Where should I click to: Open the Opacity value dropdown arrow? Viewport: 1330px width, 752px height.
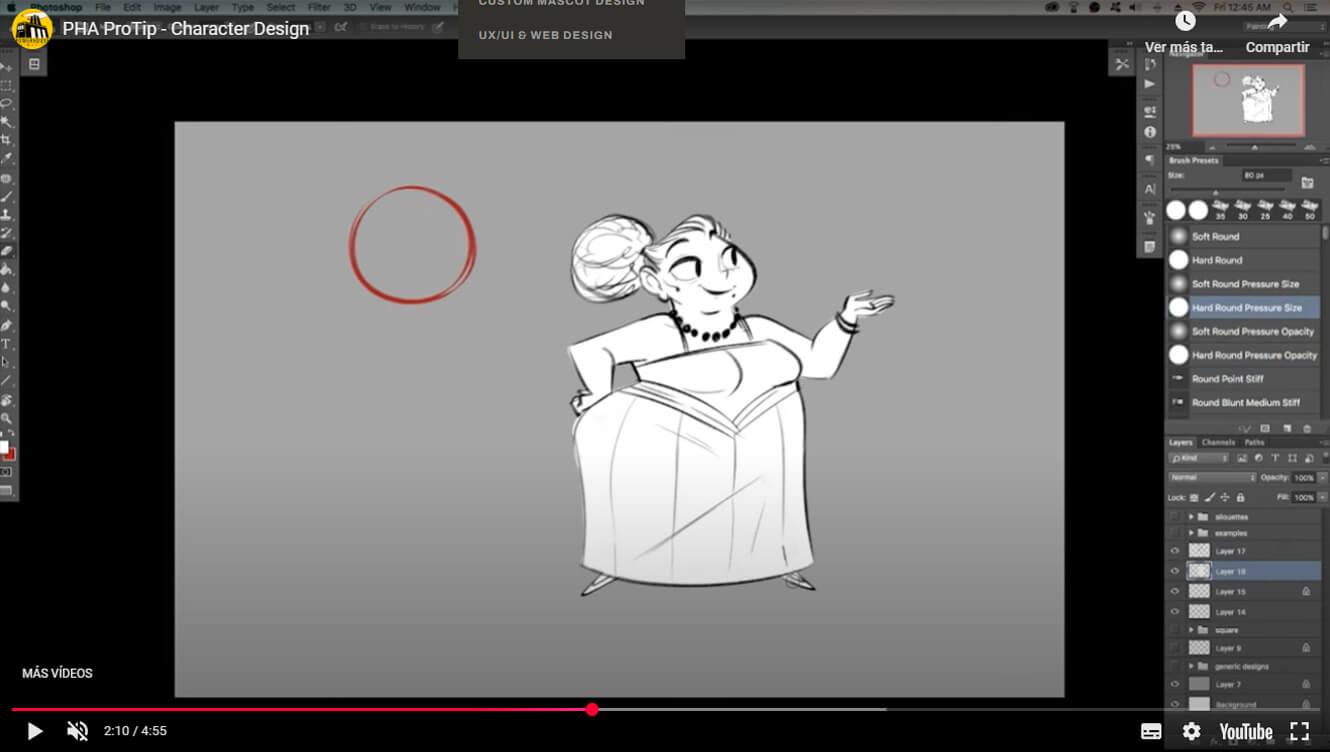(x=1322, y=478)
